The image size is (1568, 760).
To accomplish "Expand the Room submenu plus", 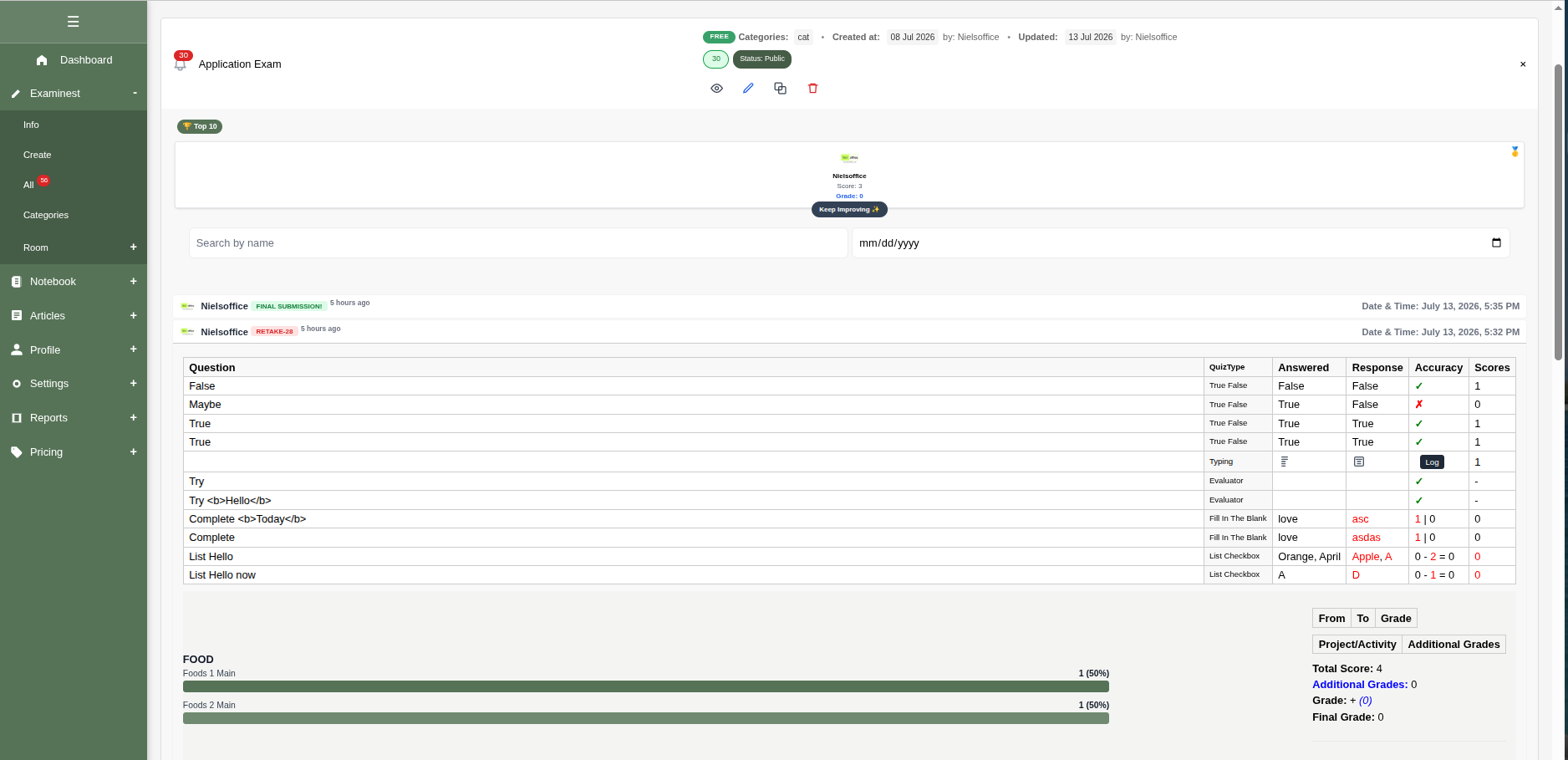I will point(134,247).
